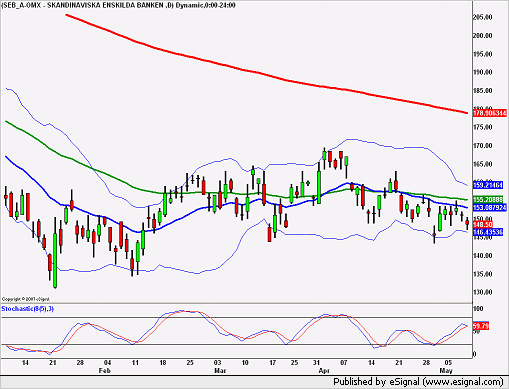This screenshot has height=389, width=509.
Task: Click the 165.00 price axis label
Action: point(483,164)
